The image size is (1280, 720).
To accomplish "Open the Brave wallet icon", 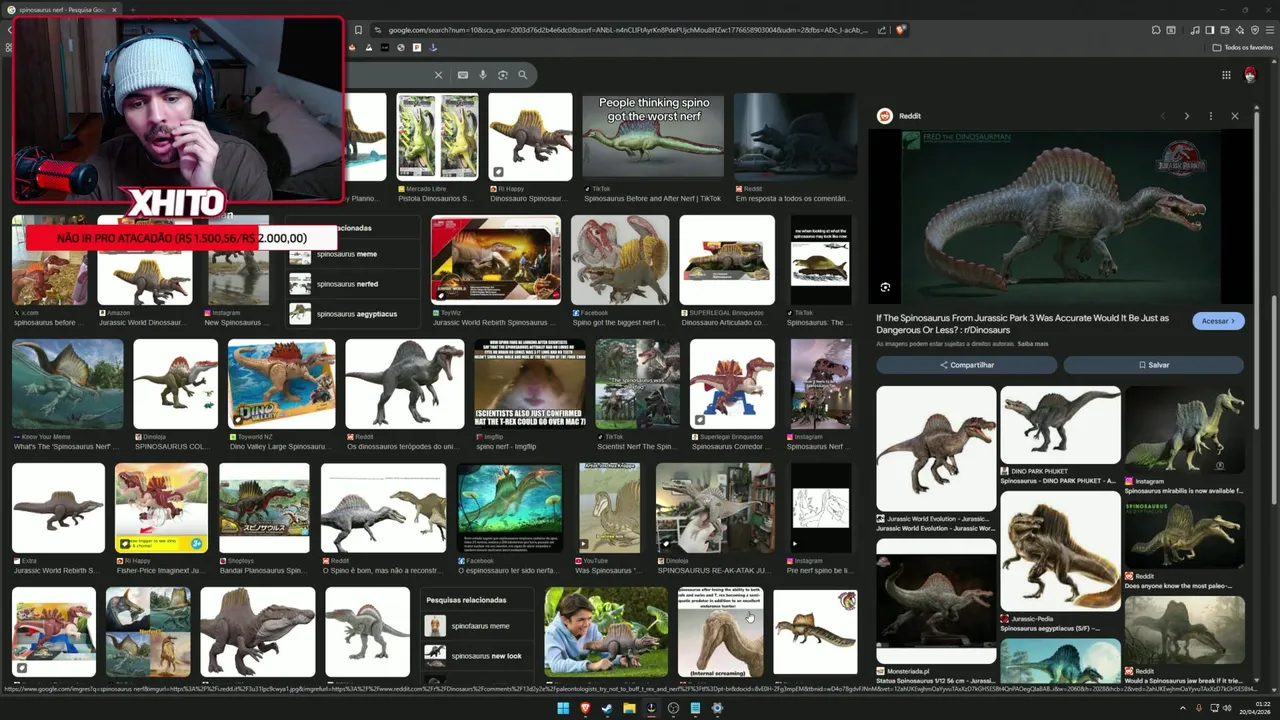I will pos(1223,30).
